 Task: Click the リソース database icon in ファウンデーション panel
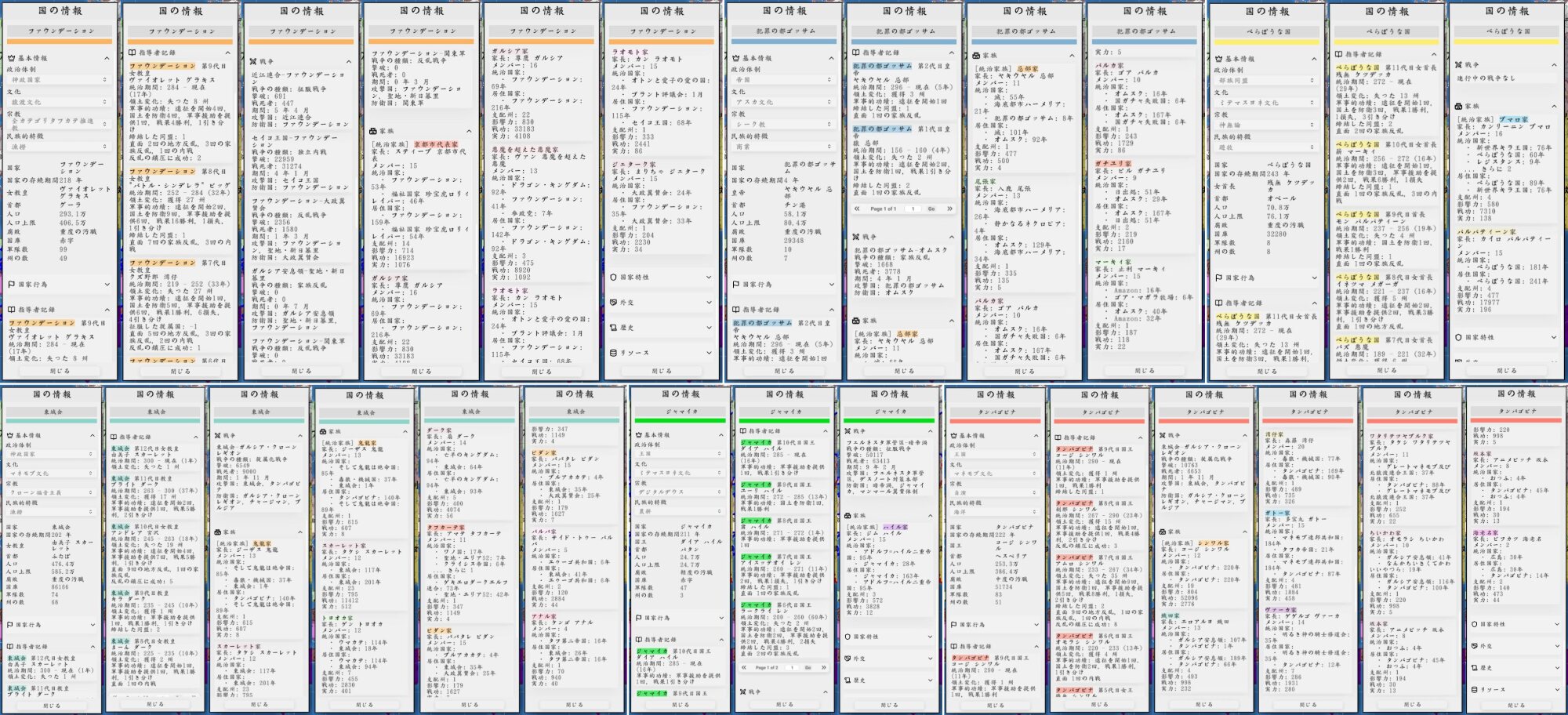[614, 353]
